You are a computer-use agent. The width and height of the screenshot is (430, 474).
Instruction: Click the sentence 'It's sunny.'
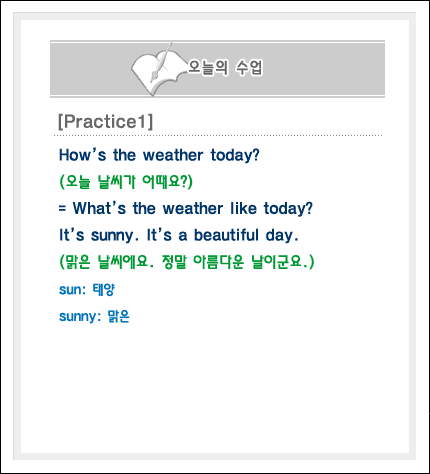pos(99,235)
